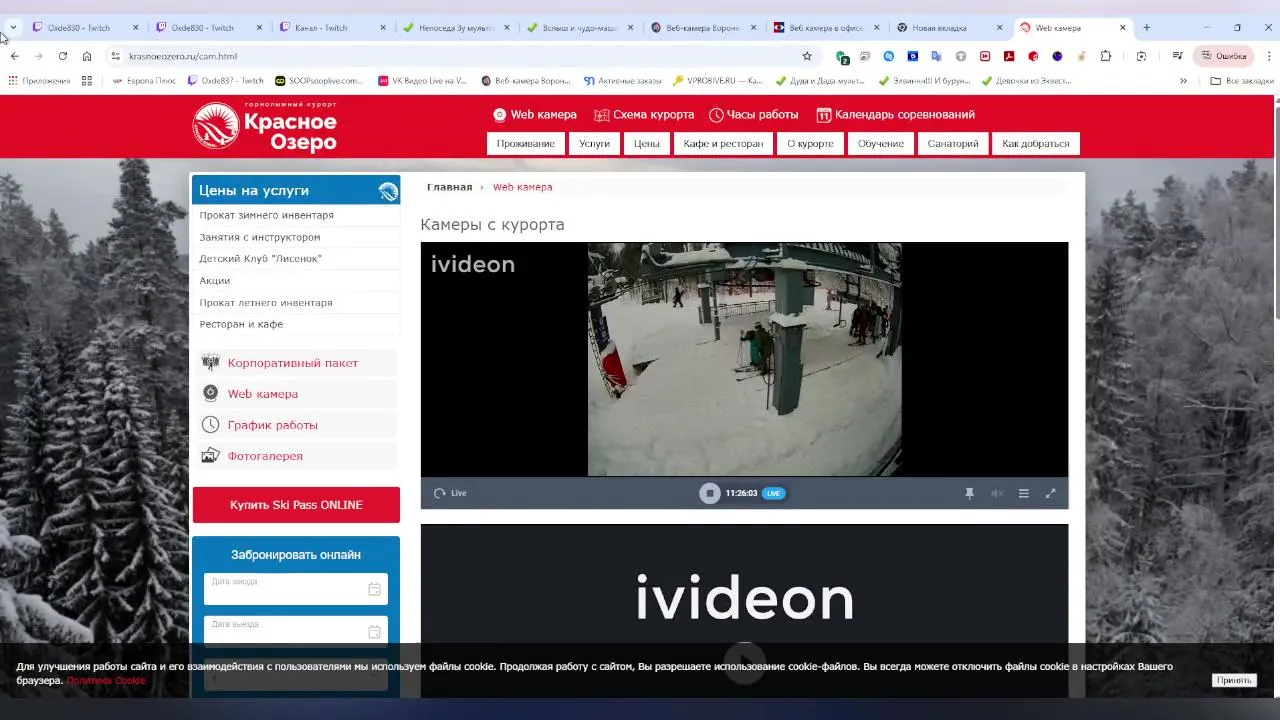Open Календарь соревнований in header
1280x720 pixels.
(x=896, y=115)
